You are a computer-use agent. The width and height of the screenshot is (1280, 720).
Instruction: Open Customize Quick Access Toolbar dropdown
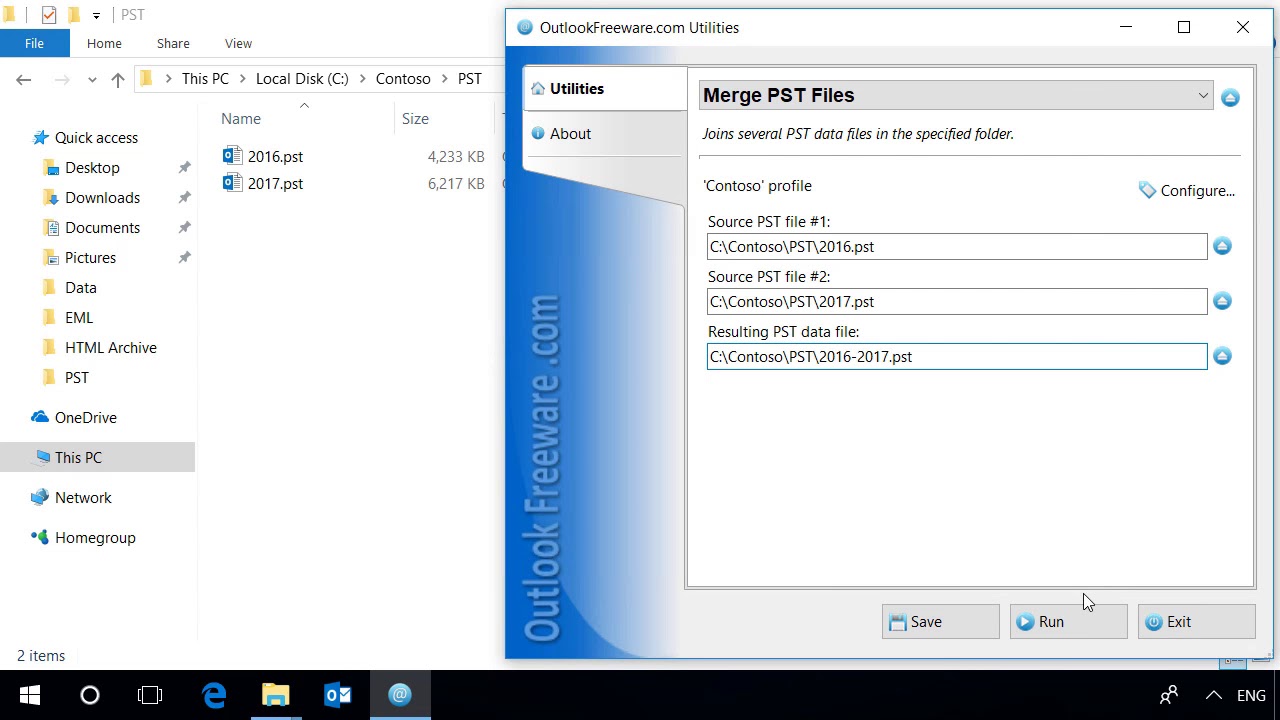point(96,15)
